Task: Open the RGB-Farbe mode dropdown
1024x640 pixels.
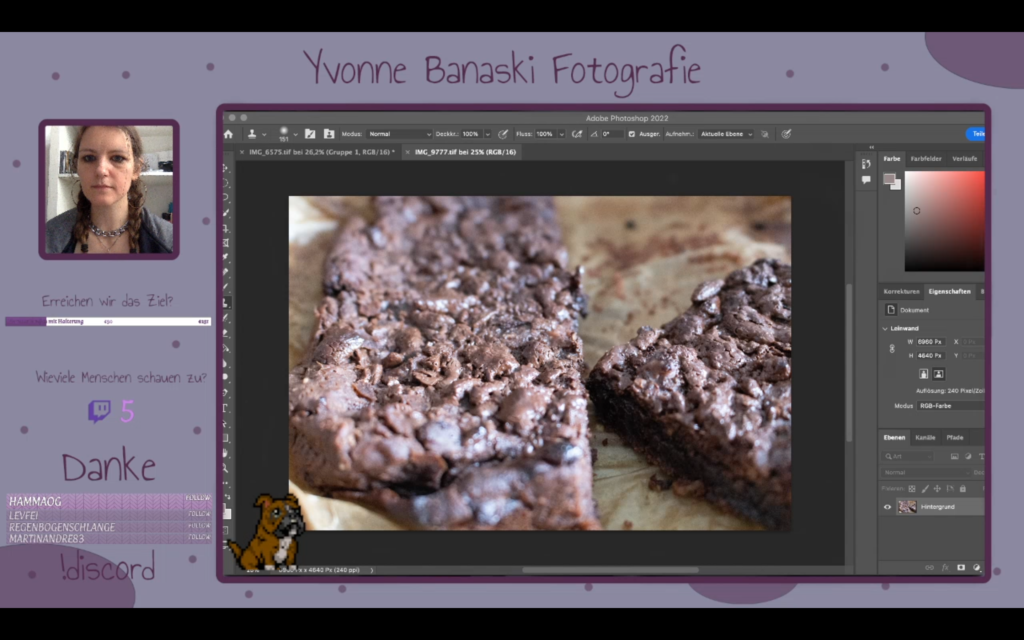Action: click(951, 406)
